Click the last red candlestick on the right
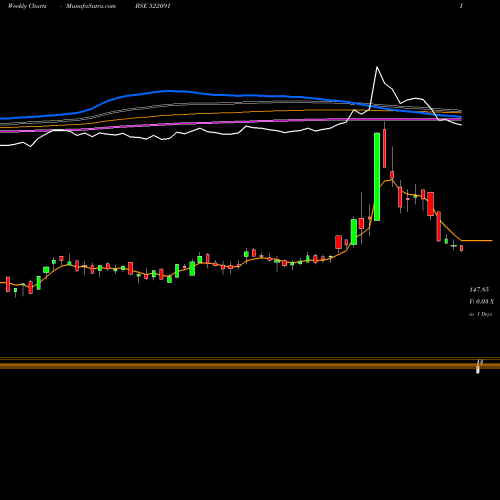 [x=462, y=248]
